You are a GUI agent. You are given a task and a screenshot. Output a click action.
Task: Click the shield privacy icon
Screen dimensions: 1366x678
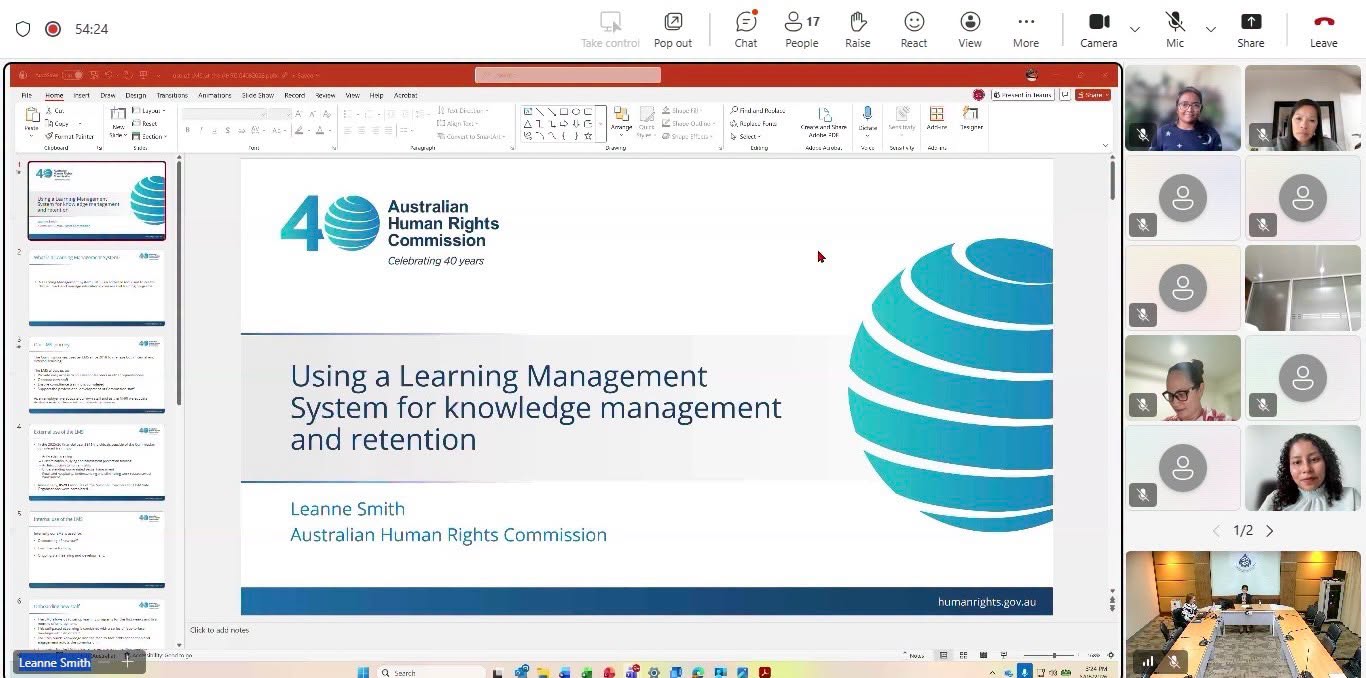point(23,29)
